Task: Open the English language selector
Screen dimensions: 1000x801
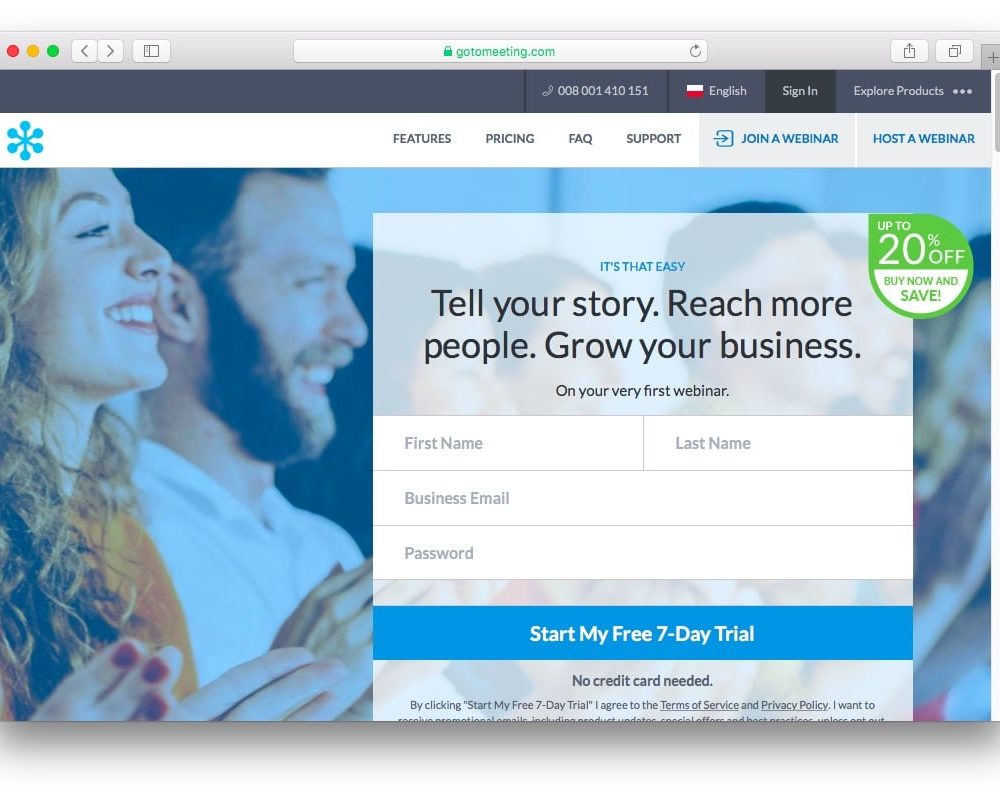Action: click(716, 91)
